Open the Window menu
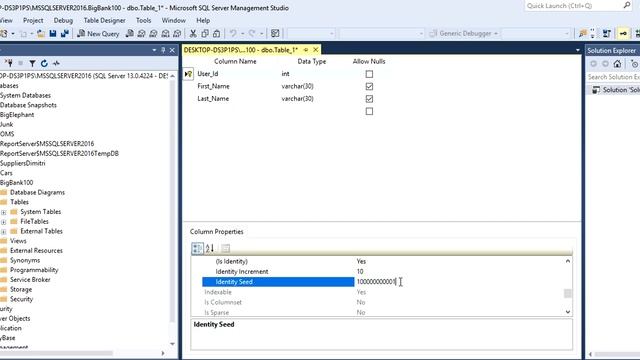Screen dimensions: 640x360 pos(173,20)
